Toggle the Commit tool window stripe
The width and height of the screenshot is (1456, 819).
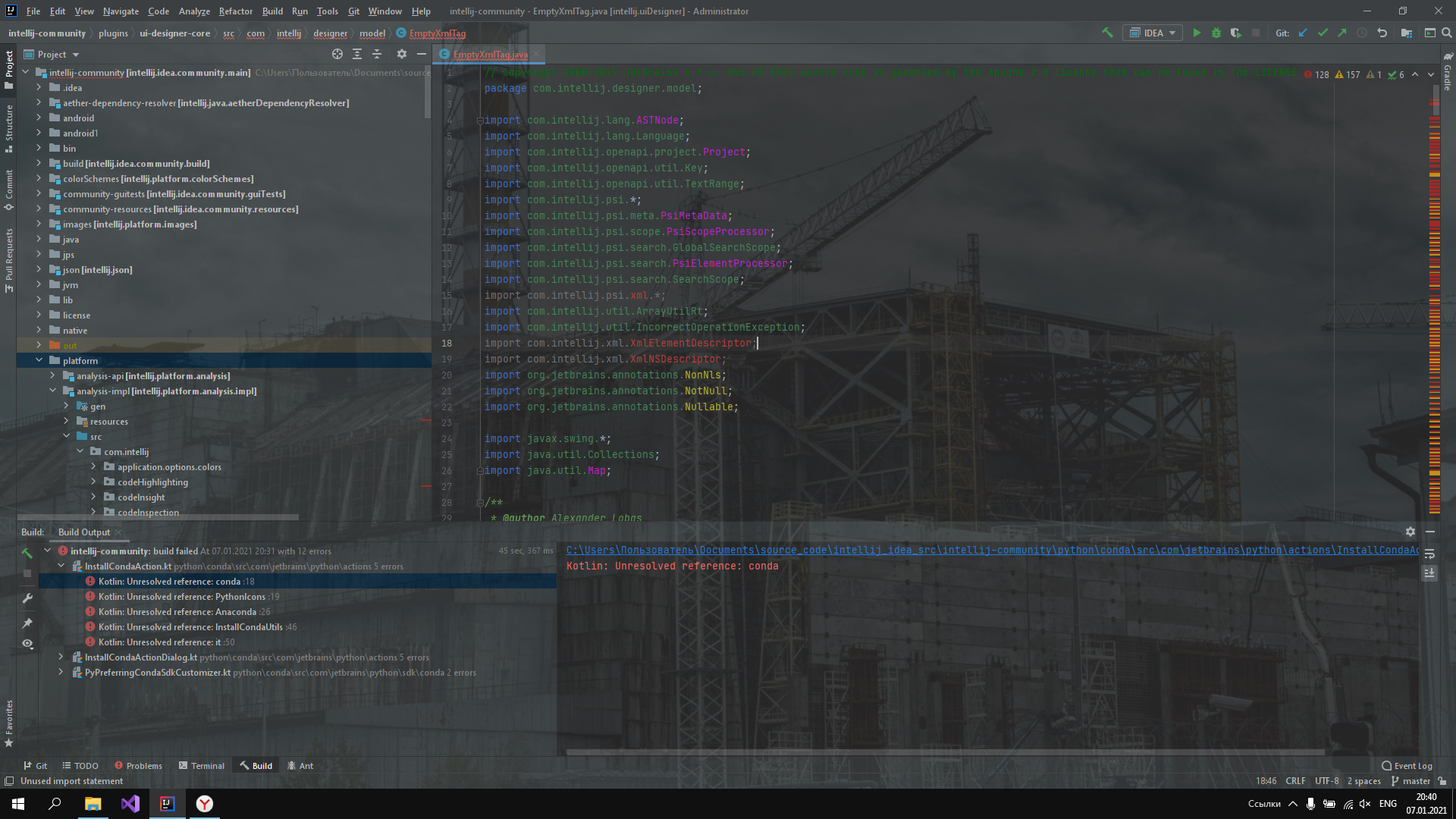(9, 190)
